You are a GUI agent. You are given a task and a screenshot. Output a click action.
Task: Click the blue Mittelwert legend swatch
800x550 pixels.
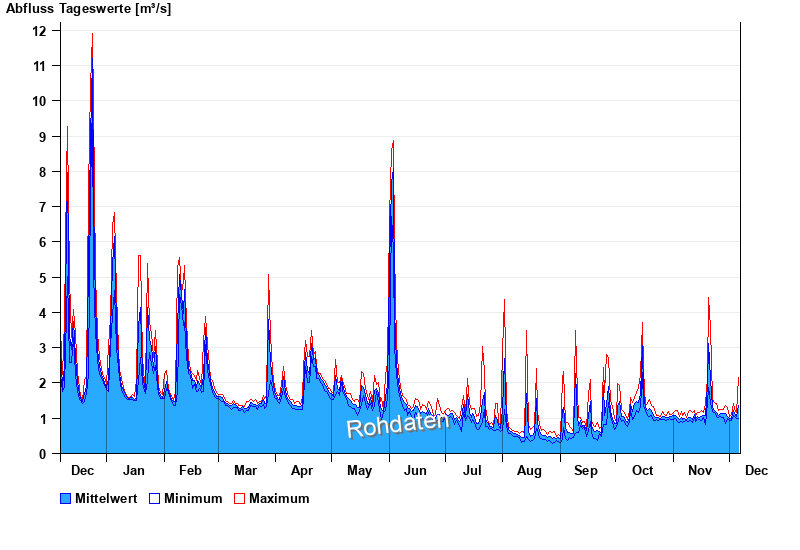pos(66,498)
